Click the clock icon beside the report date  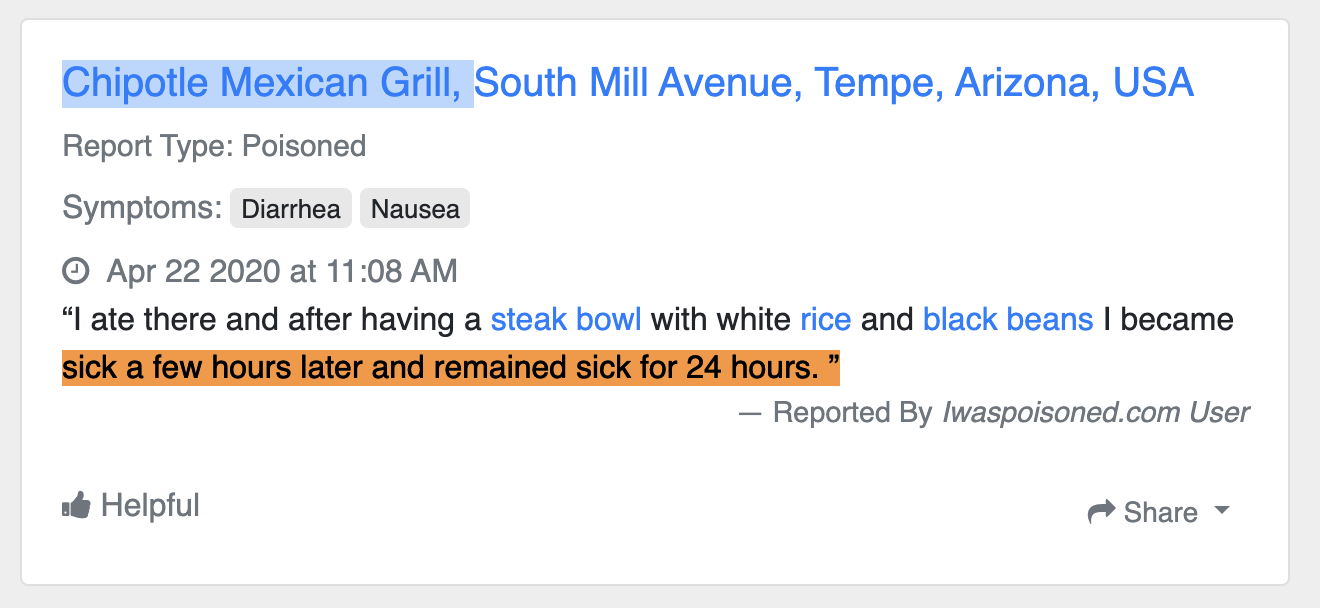click(74, 270)
